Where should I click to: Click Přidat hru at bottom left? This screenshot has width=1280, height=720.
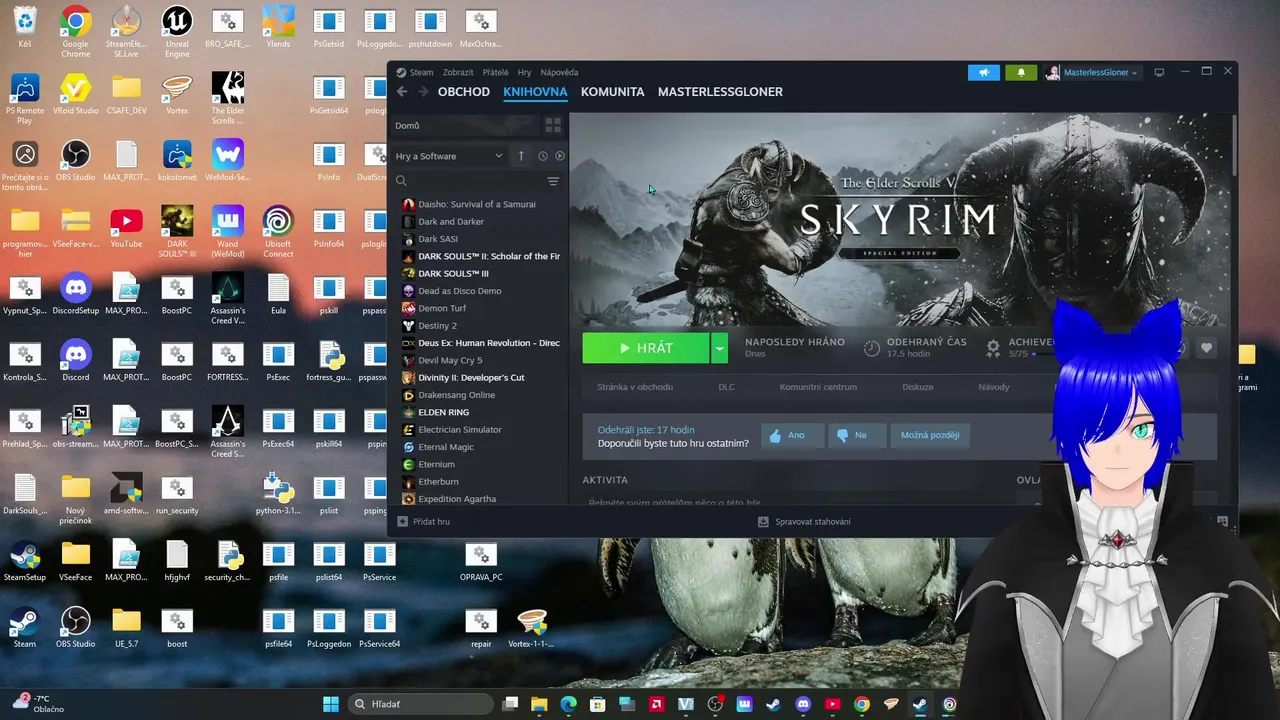click(424, 522)
